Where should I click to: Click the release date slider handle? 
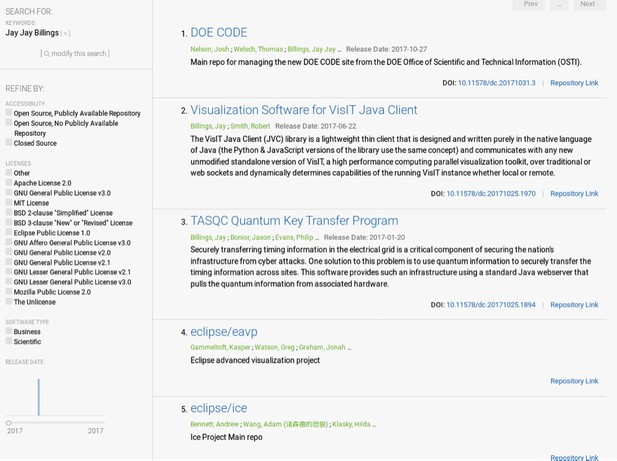pos(8,423)
